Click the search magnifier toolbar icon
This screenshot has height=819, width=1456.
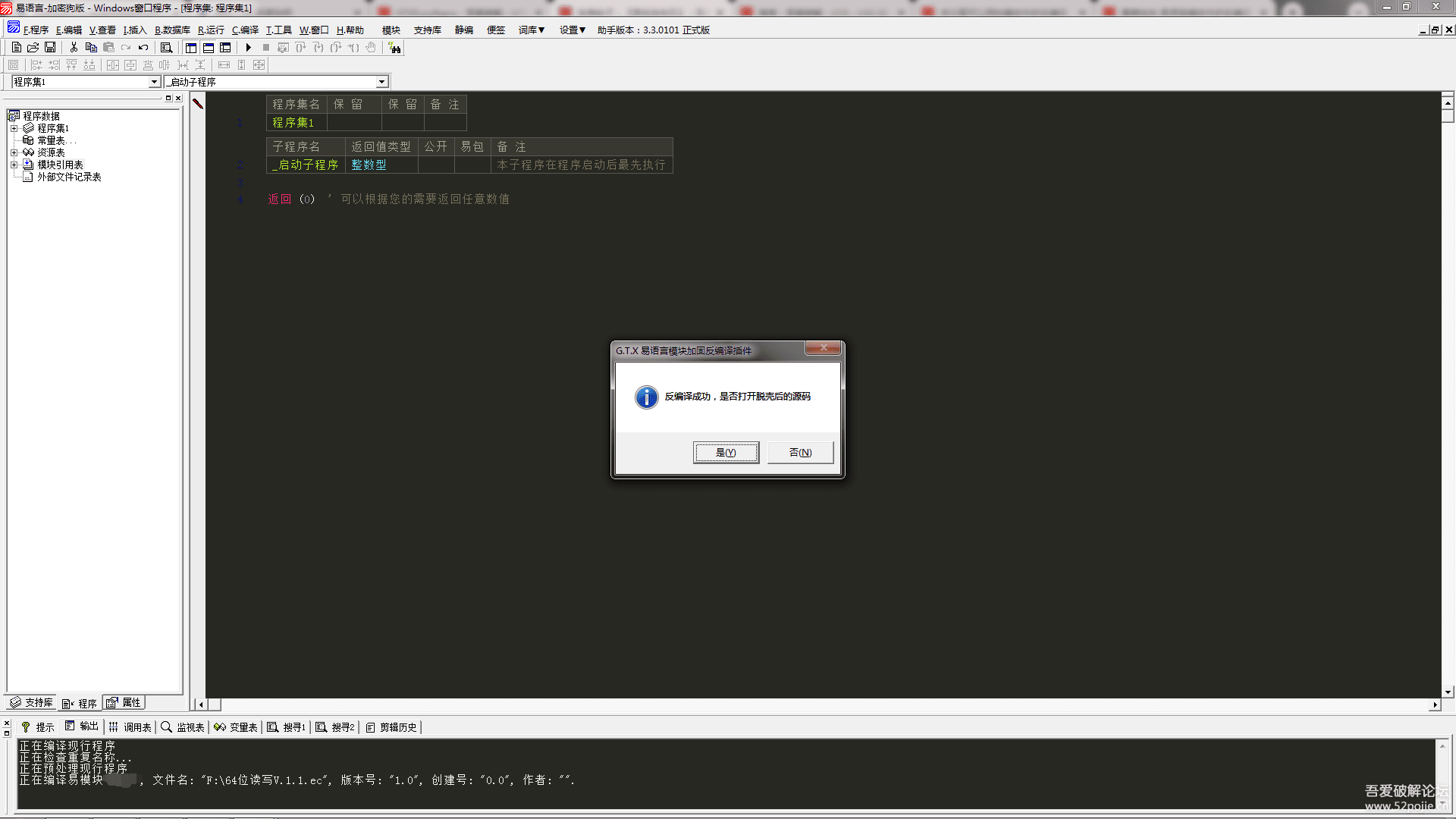click(166, 48)
